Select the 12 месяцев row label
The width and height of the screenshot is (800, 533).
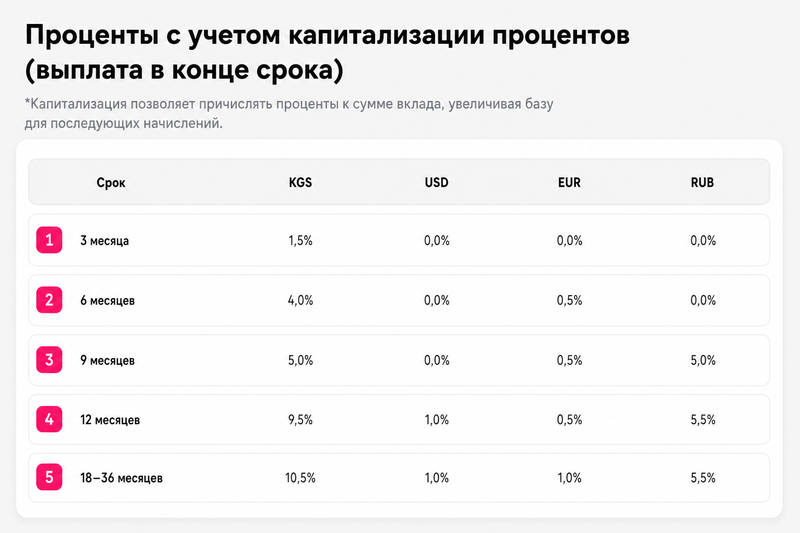pyautogui.click(x=110, y=420)
